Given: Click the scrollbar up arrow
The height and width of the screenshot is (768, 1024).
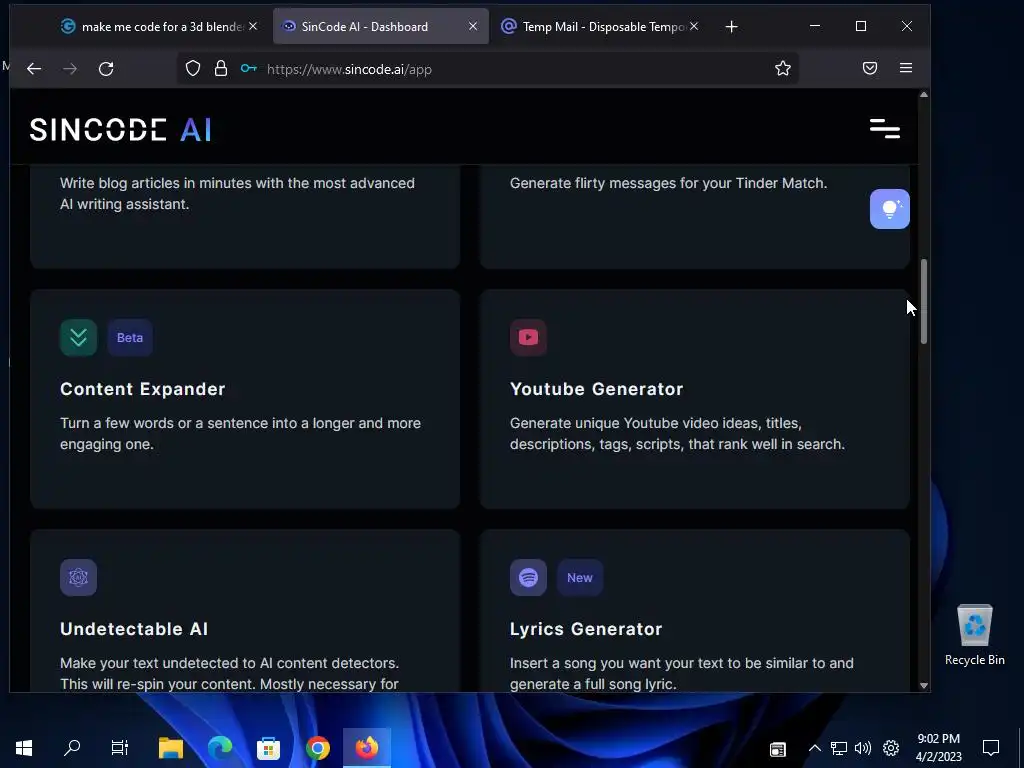Looking at the screenshot, I should click(923, 95).
